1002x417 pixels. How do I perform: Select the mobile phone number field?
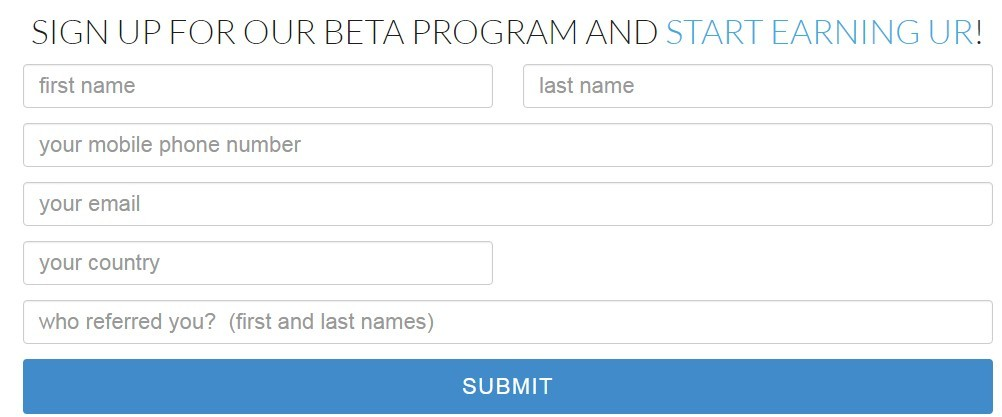pos(507,145)
